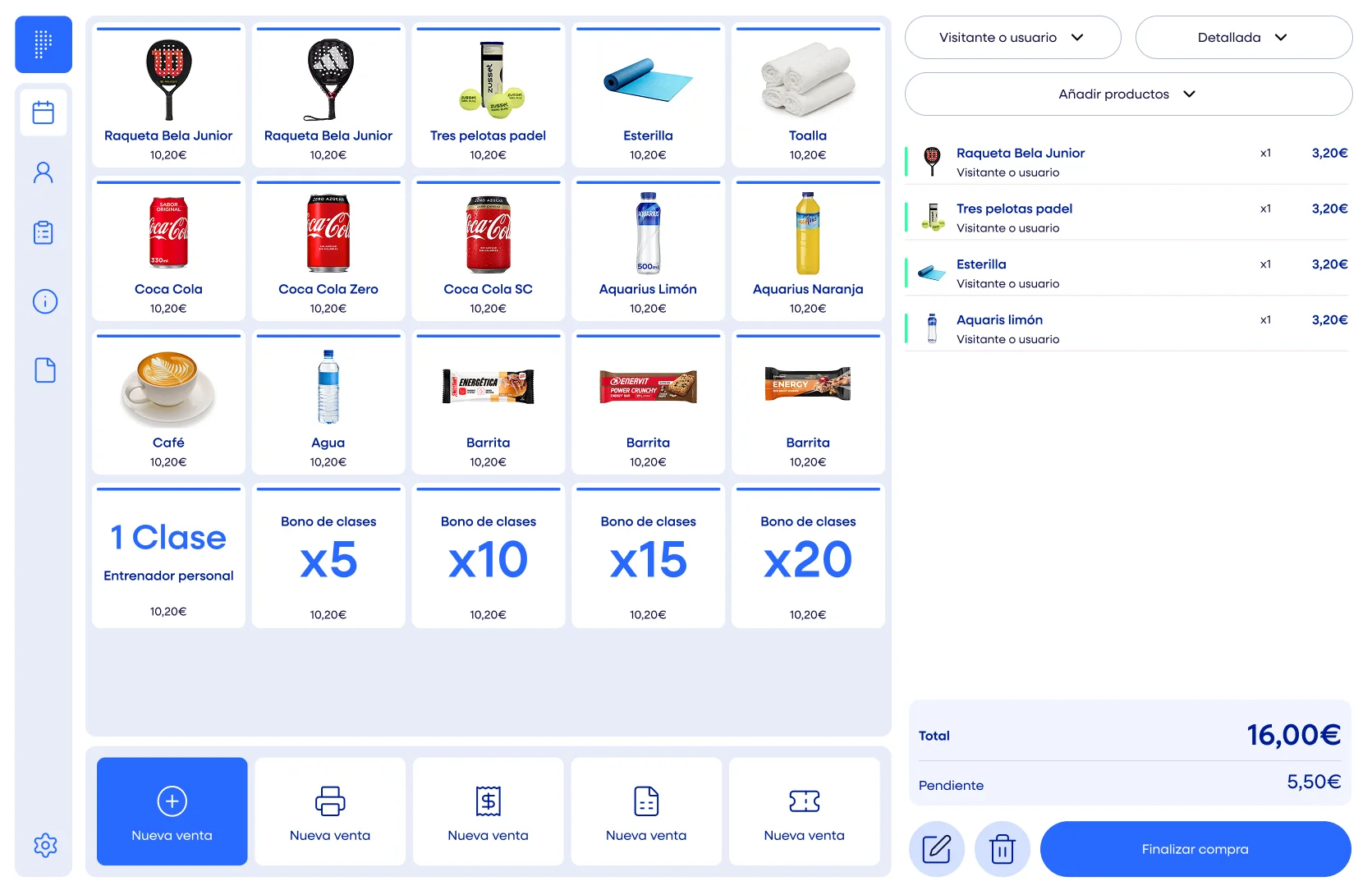Click the edit pencil icon next to the trash
Image resolution: width=1372 pixels, height=895 pixels.
pos(936,849)
